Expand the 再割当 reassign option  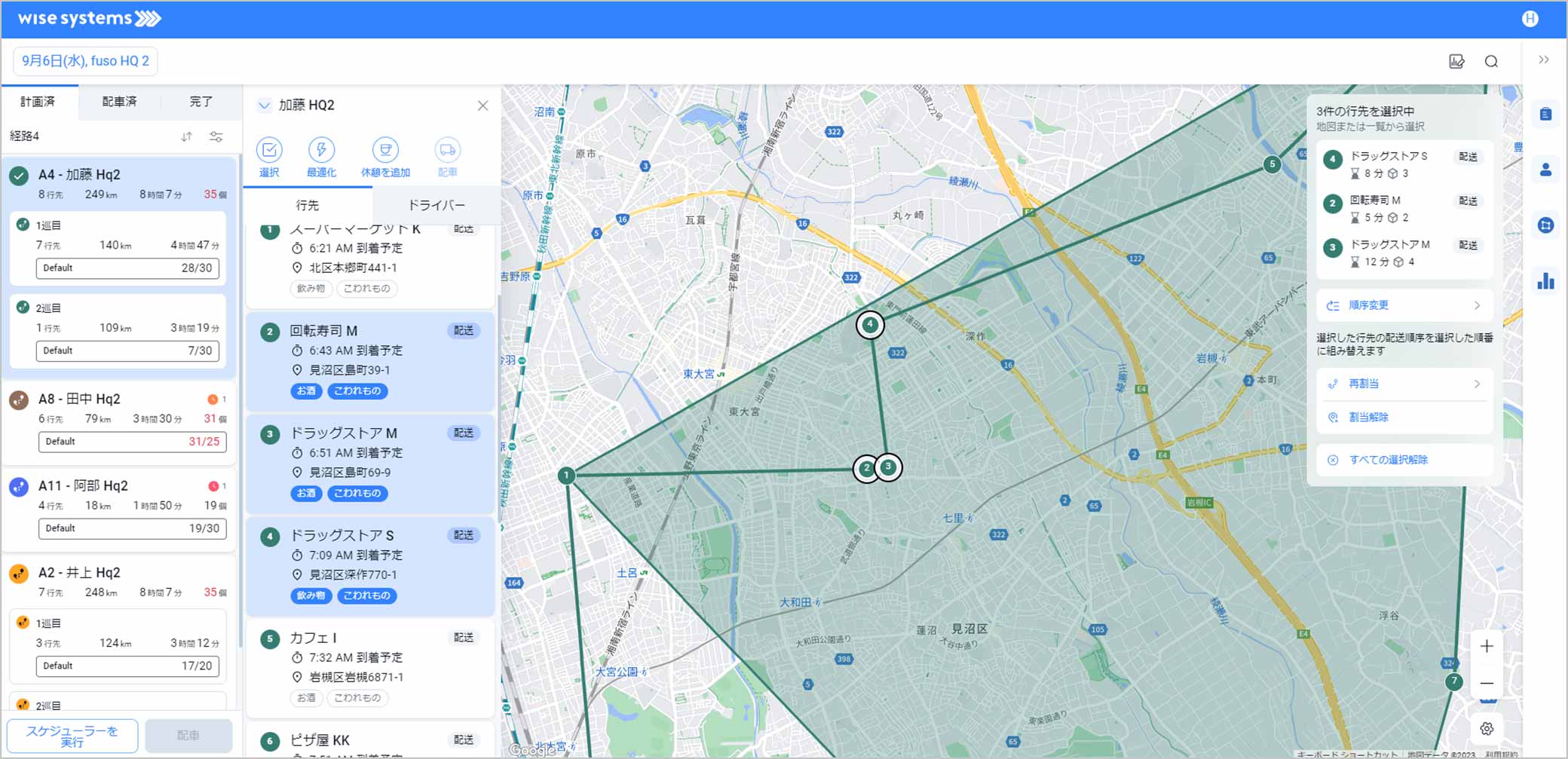click(1404, 384)
